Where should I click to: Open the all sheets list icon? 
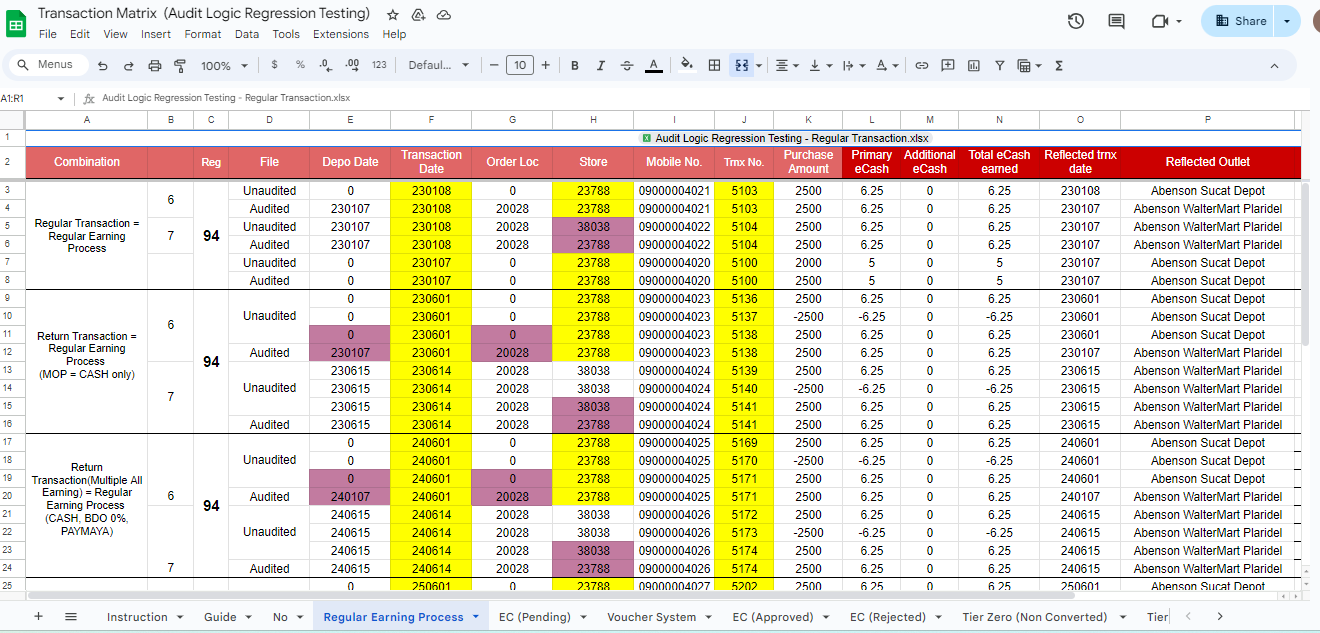pos(71,617)
